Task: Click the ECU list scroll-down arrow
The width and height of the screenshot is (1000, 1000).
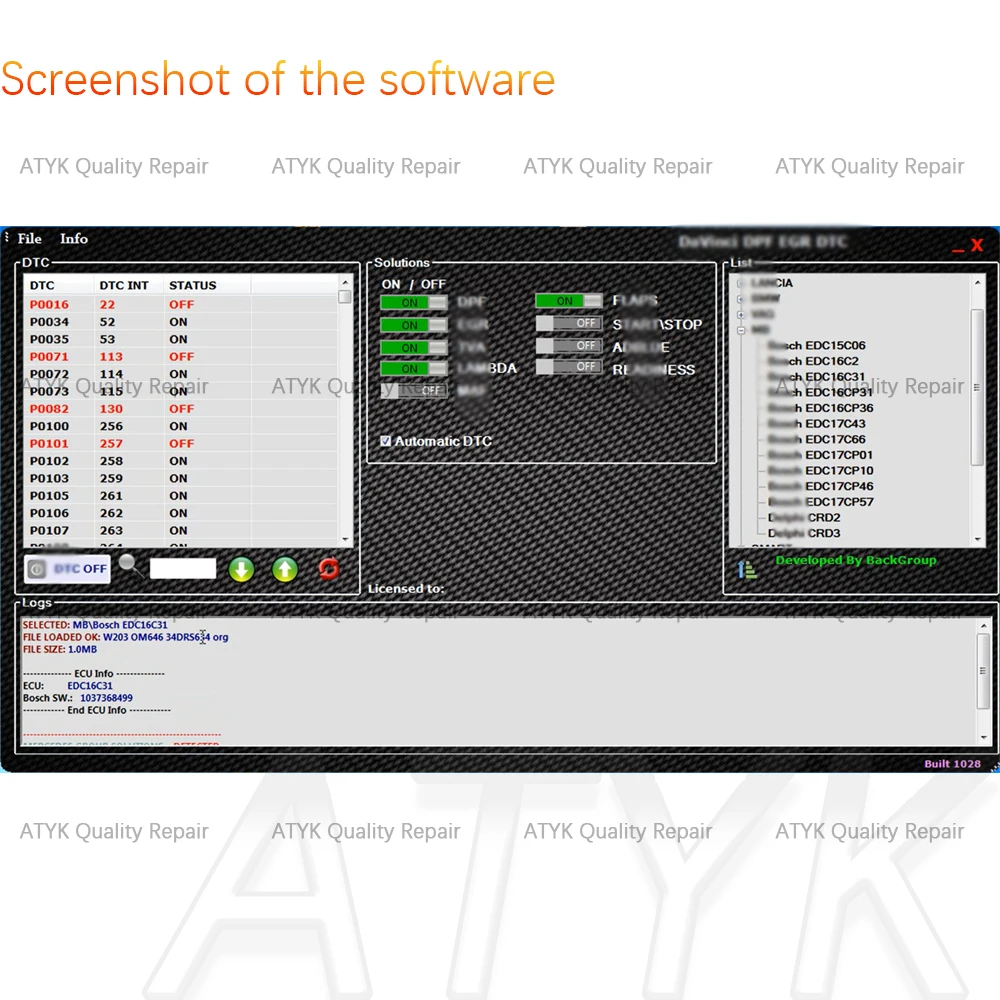Action: tap(977, 540)
